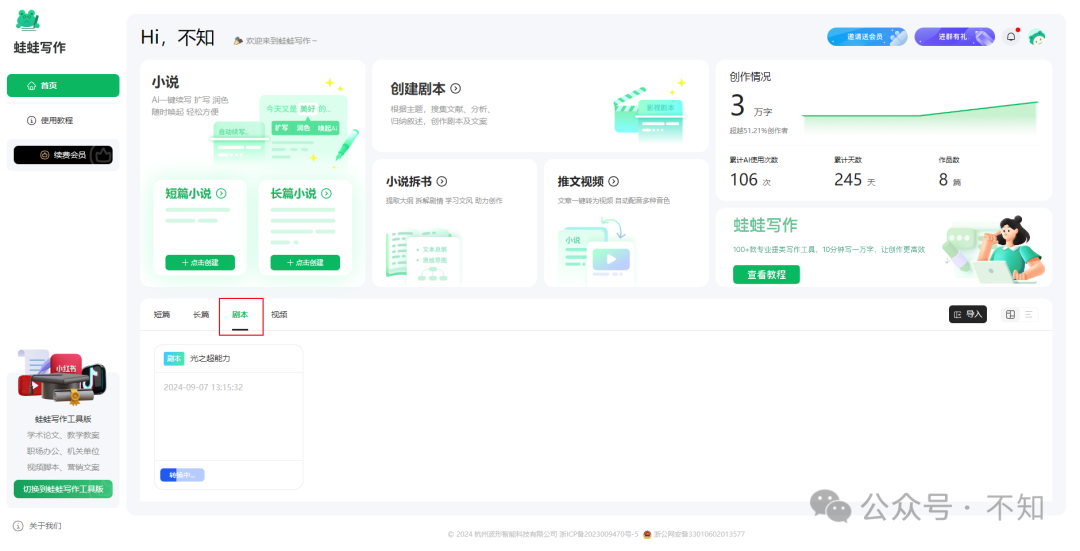Image resolution: width=1080 pixels, height=551 pixels.
Task: Click the 续费会员 renew membership button
Action: click(x=63, y=155)
